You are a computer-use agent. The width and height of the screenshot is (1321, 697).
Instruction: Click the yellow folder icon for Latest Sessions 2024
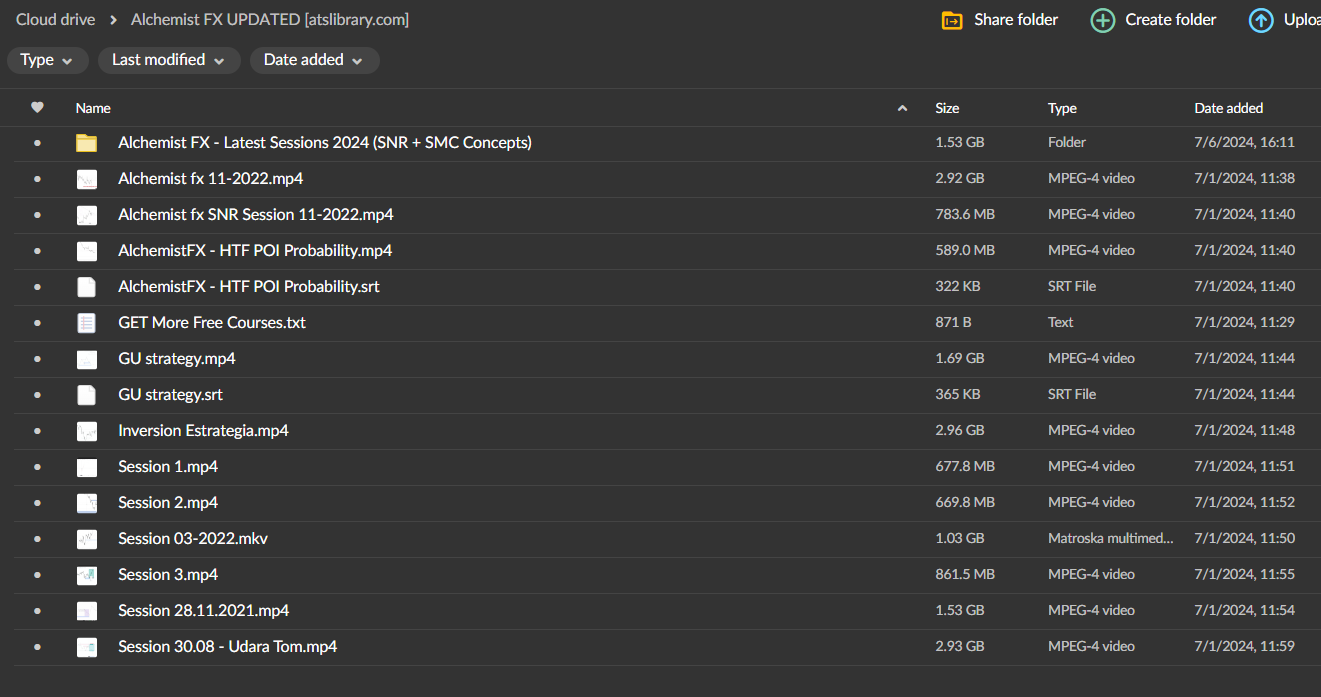click(87, 143)
